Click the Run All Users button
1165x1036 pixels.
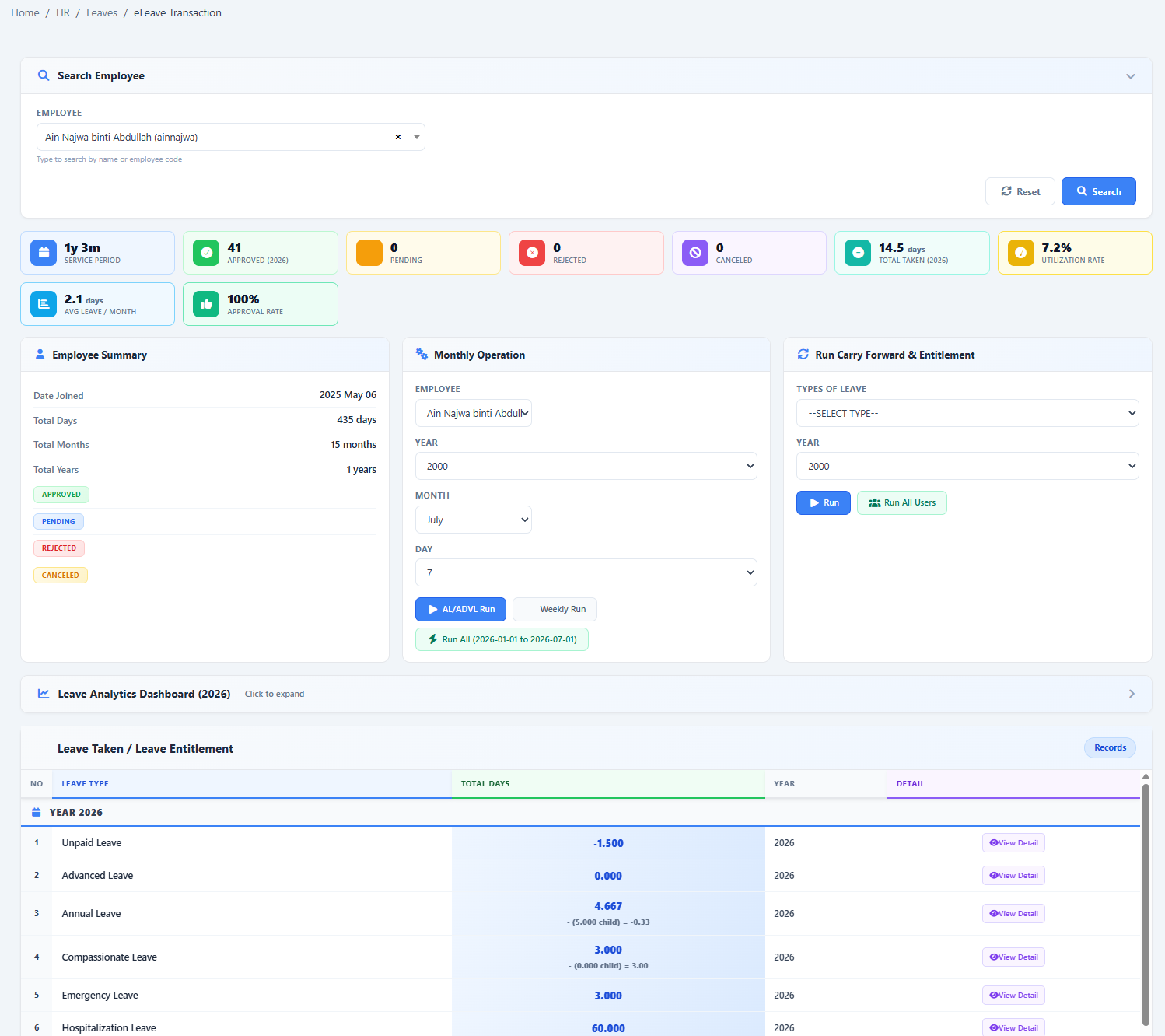coord(902,502)
